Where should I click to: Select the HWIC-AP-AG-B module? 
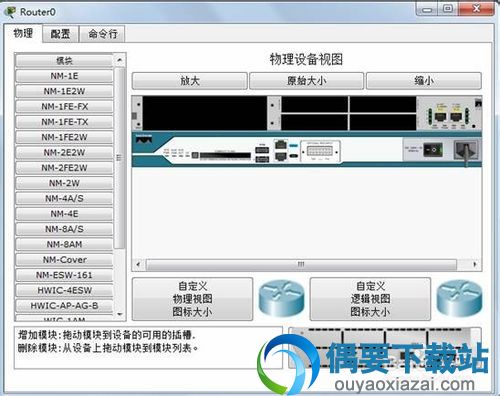click(x=64, y=306)
